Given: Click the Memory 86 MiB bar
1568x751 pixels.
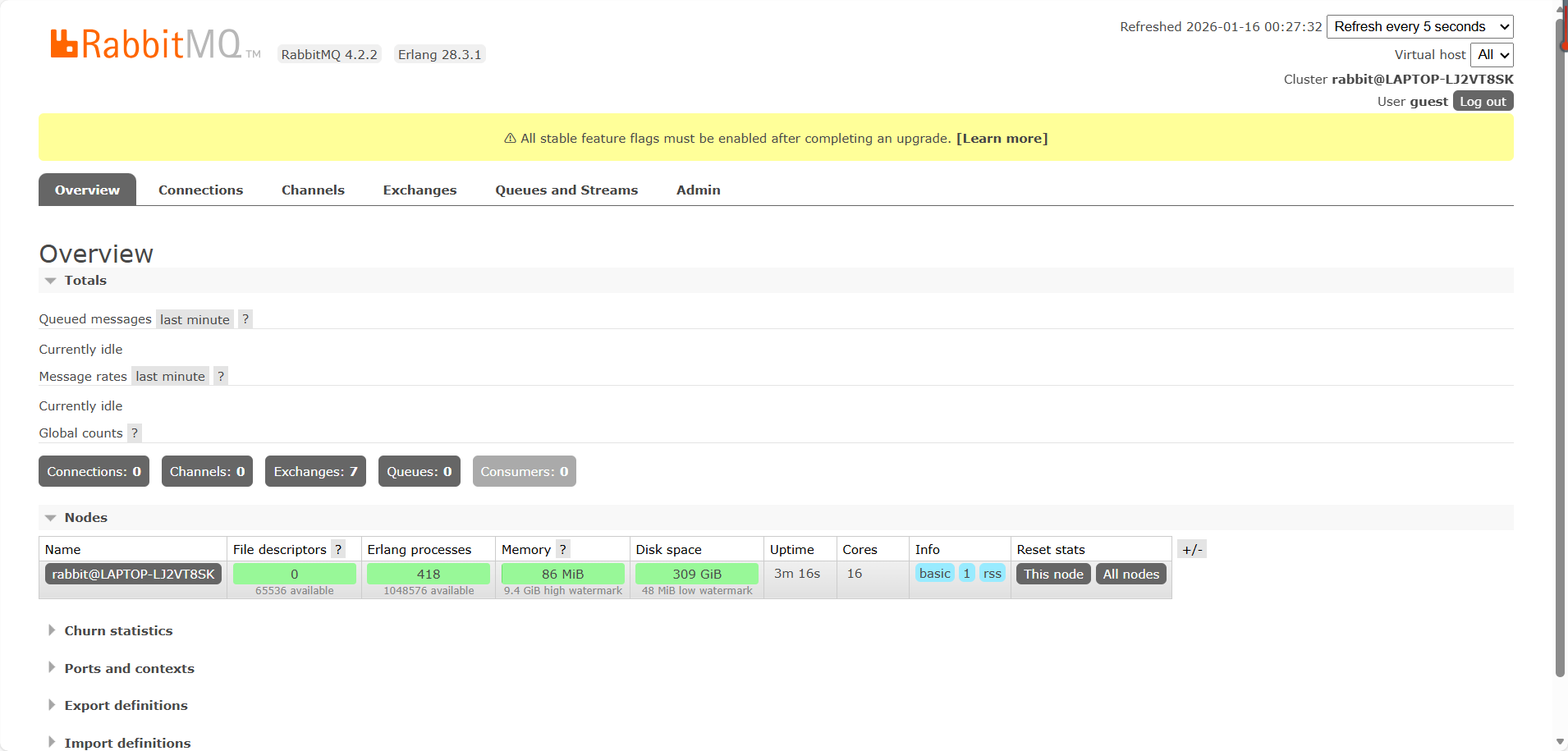Looking at the screenshot, I should click(562, 574).
